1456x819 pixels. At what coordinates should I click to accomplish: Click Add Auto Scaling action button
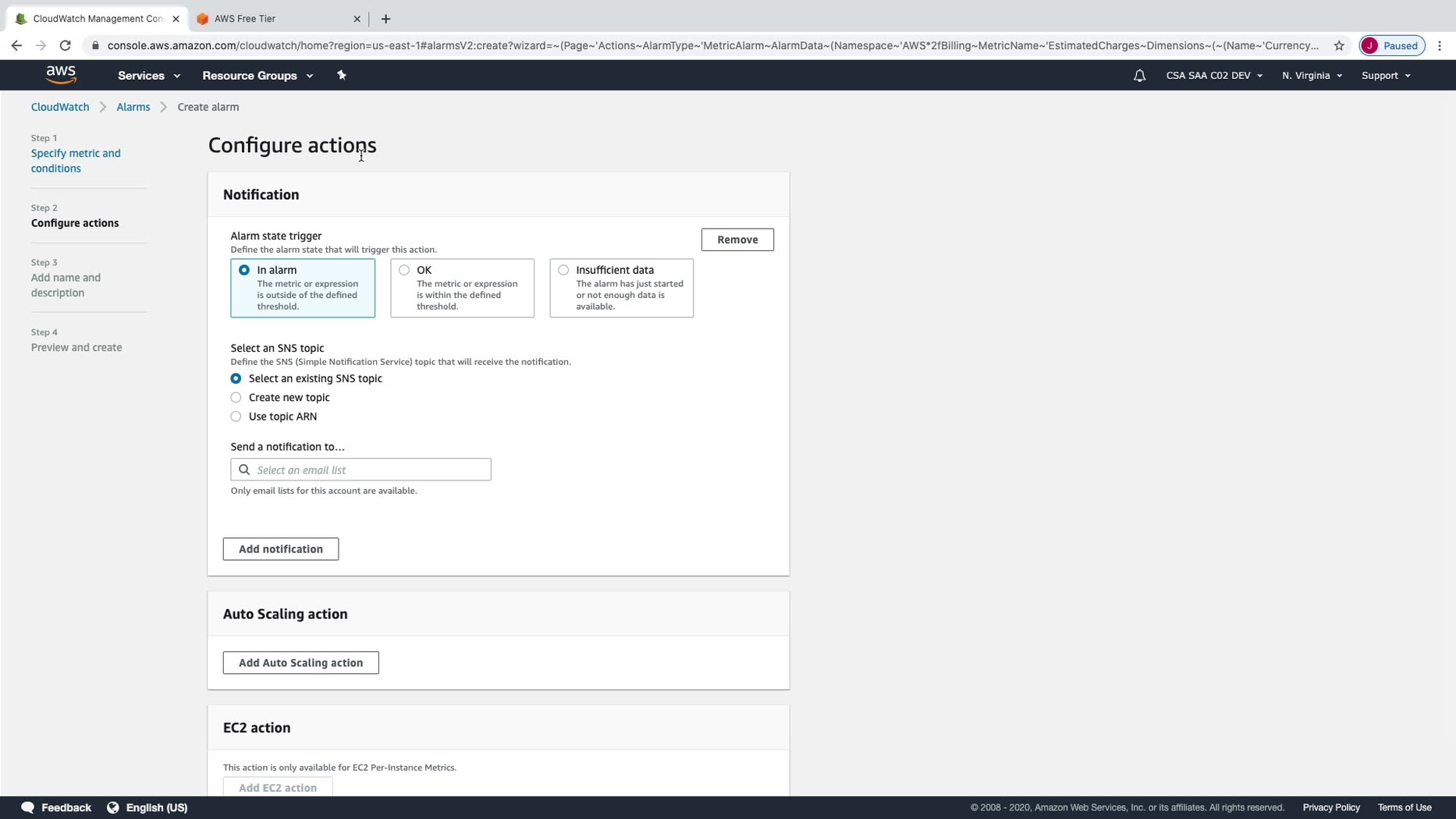(x=300, y=663)
